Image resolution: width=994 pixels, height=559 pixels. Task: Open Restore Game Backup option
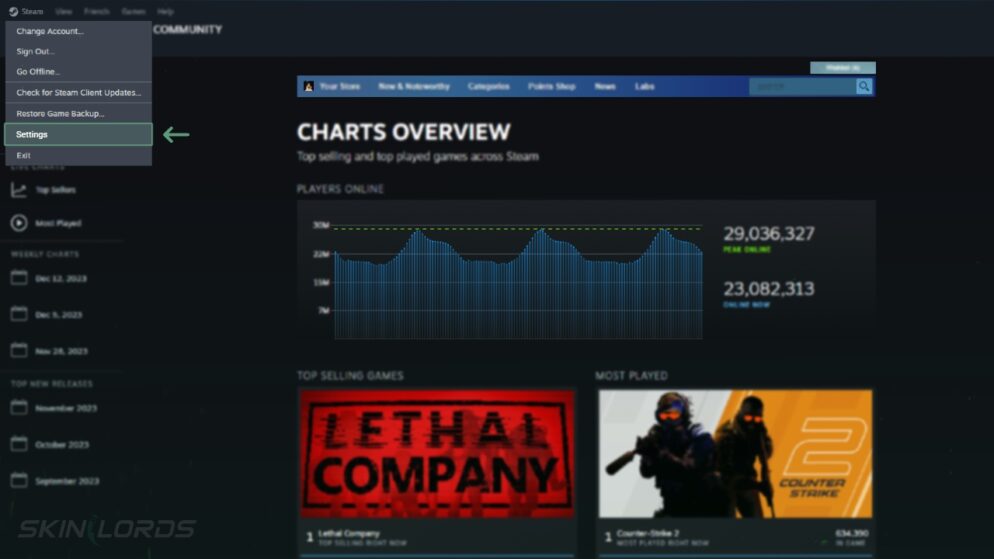78,114
